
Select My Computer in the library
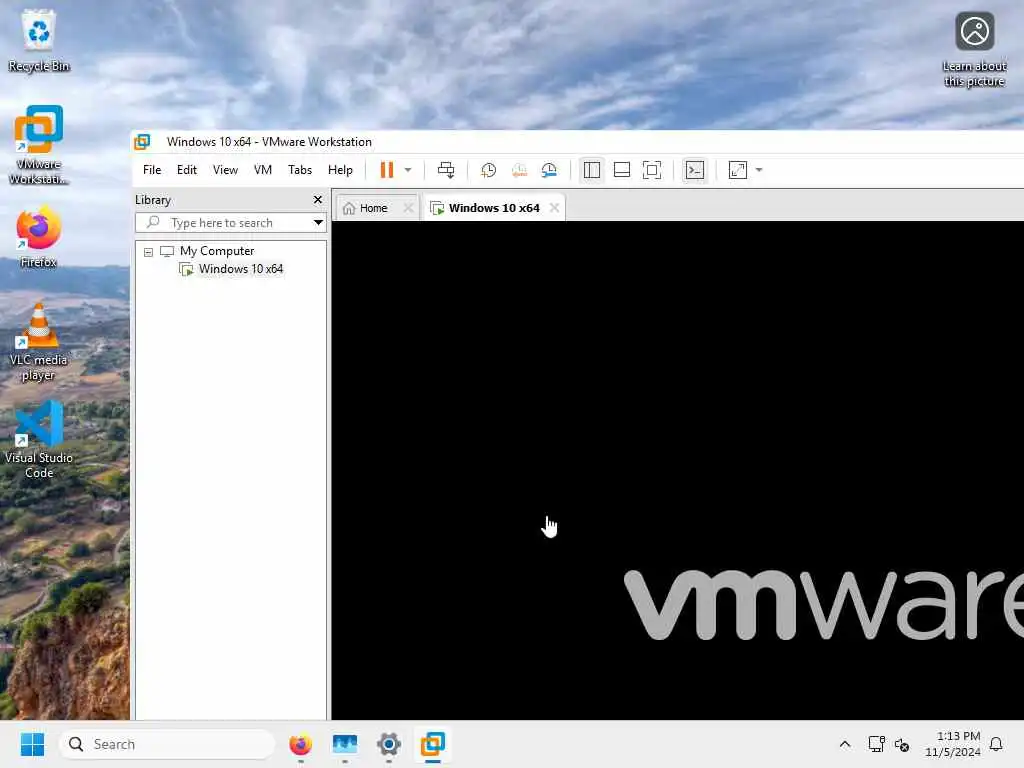217,251
